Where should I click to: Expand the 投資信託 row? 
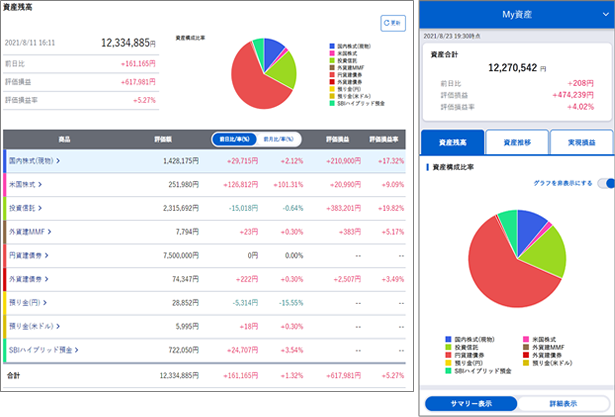[27, 208]
